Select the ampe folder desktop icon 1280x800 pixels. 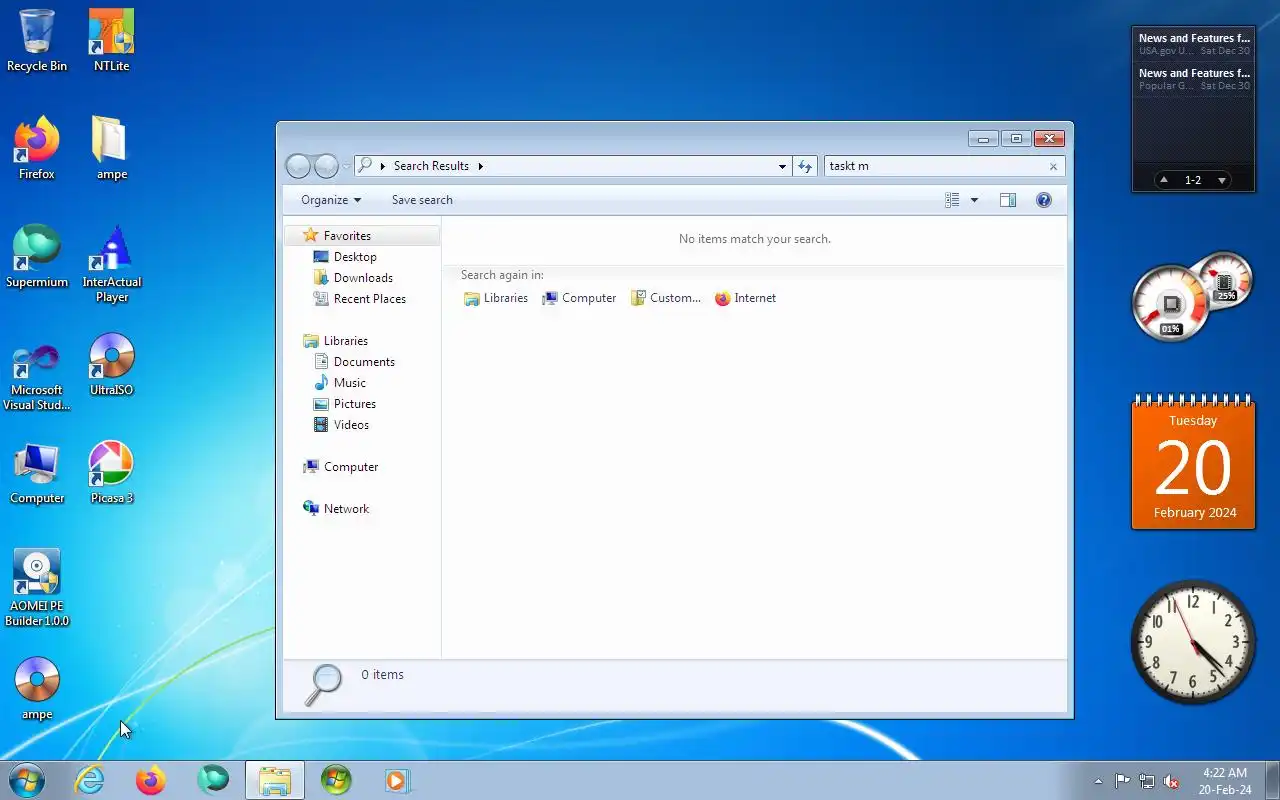pos(111,149)
